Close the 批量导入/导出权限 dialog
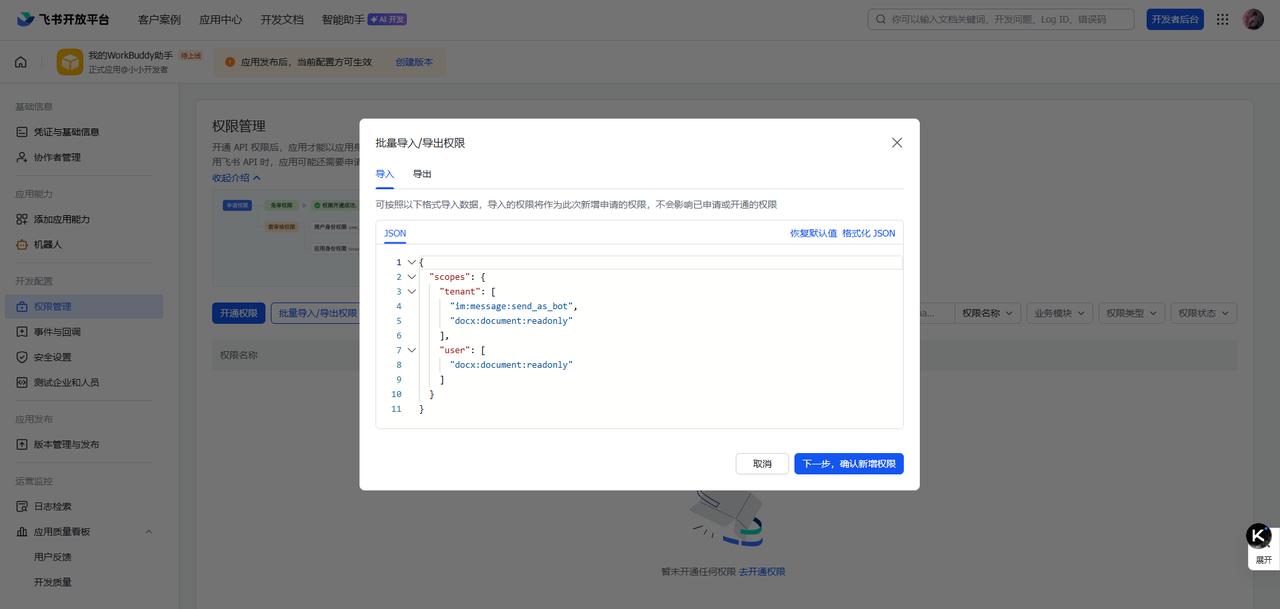This screenshot has height=609, width=1280. point(897,143)
